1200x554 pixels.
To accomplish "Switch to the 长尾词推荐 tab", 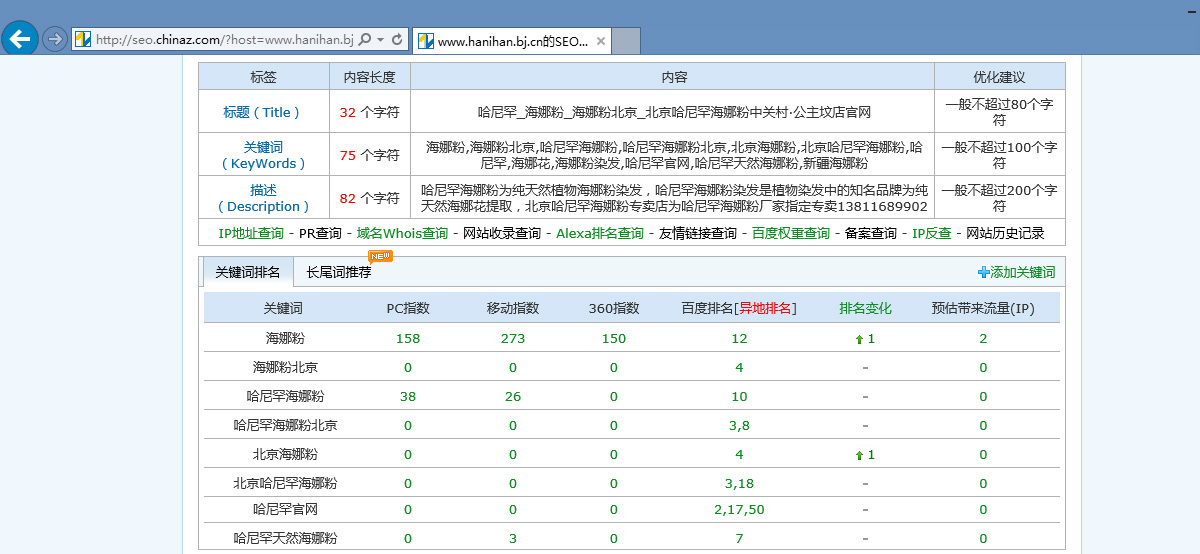I will 338,272.
